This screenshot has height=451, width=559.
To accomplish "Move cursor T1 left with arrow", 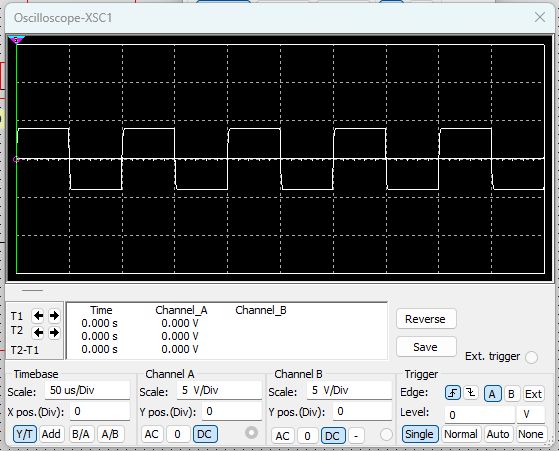I will click(38, 316).
